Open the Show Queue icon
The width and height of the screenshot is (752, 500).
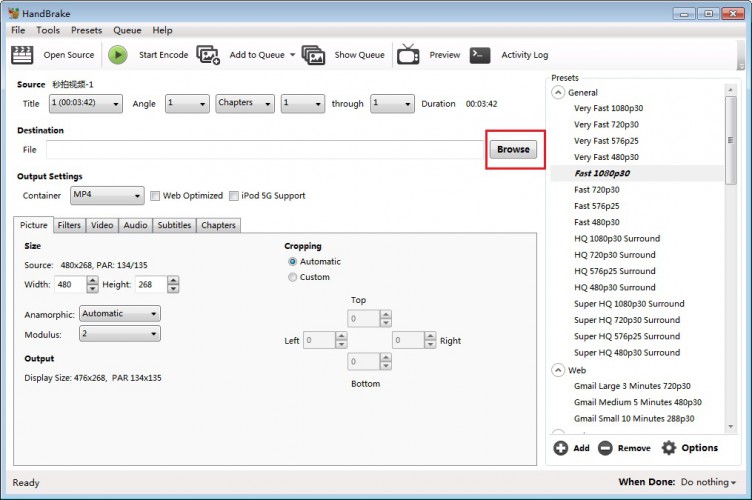point(313,55)
